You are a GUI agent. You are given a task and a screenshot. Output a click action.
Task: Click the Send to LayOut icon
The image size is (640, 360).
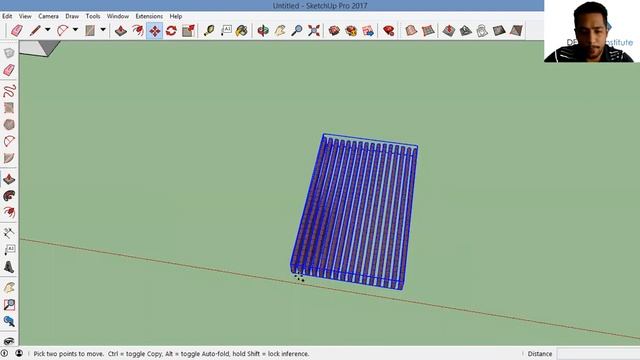(368, 31)
